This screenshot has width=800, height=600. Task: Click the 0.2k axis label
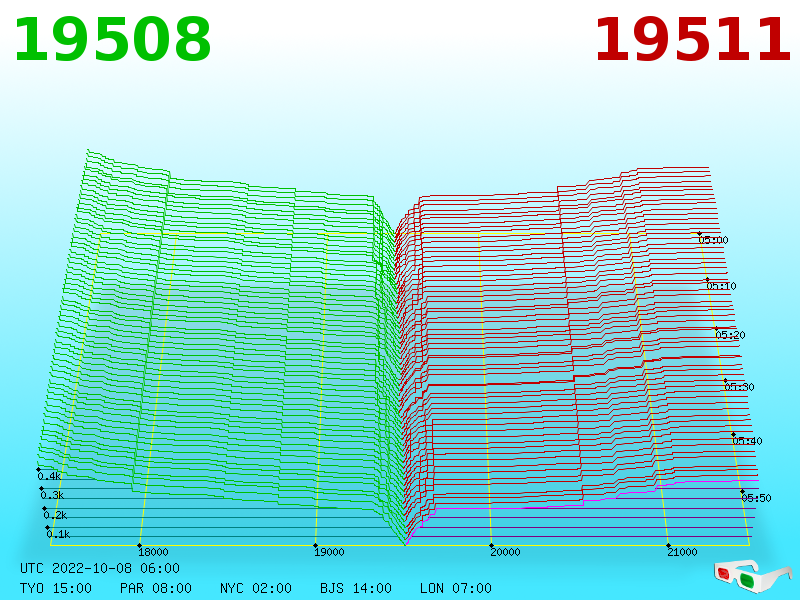pyautogui.click(x=55, y=515)
